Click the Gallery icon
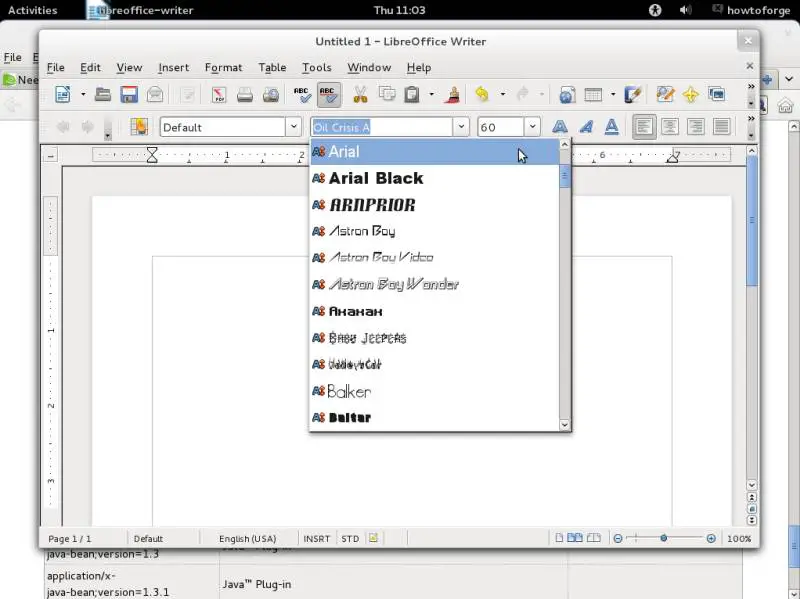800x599 pixels. point(716,94)
